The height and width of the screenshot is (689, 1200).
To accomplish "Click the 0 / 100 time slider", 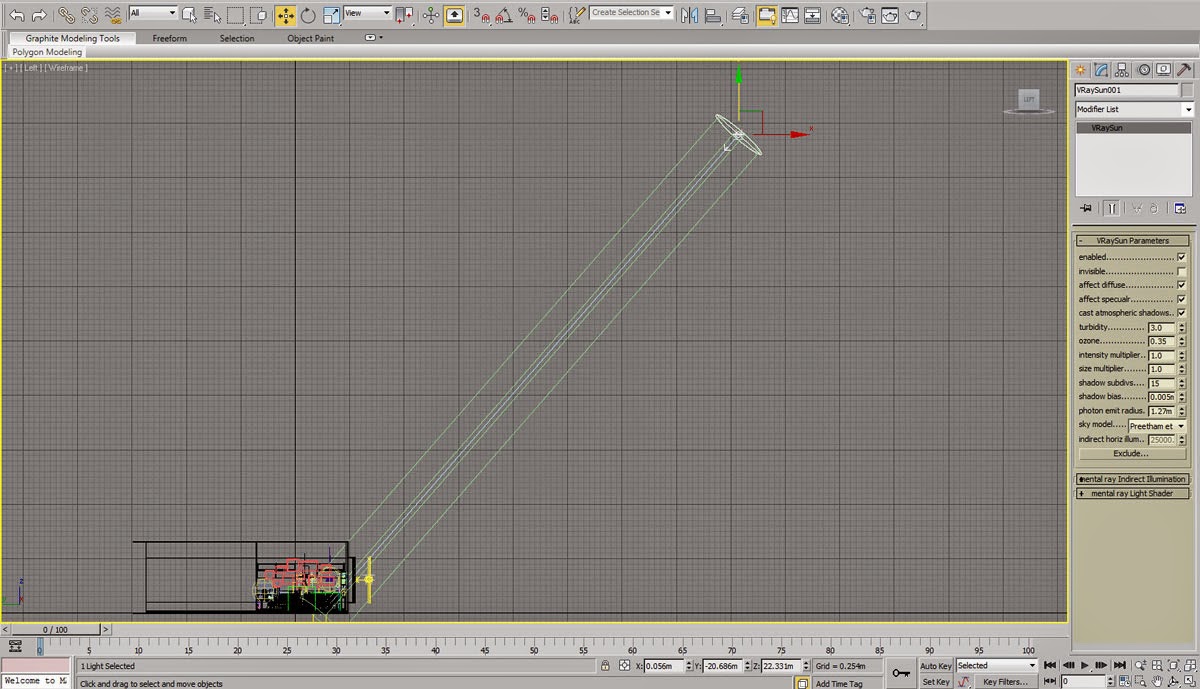I will [x=54, y=630].
